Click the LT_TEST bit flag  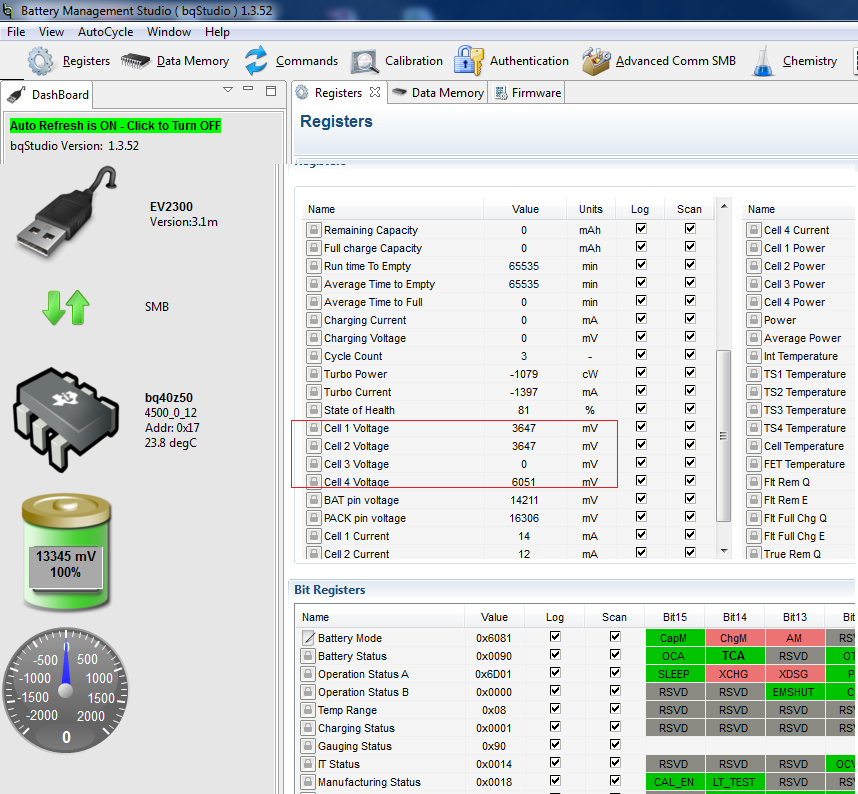coord(733,782)
